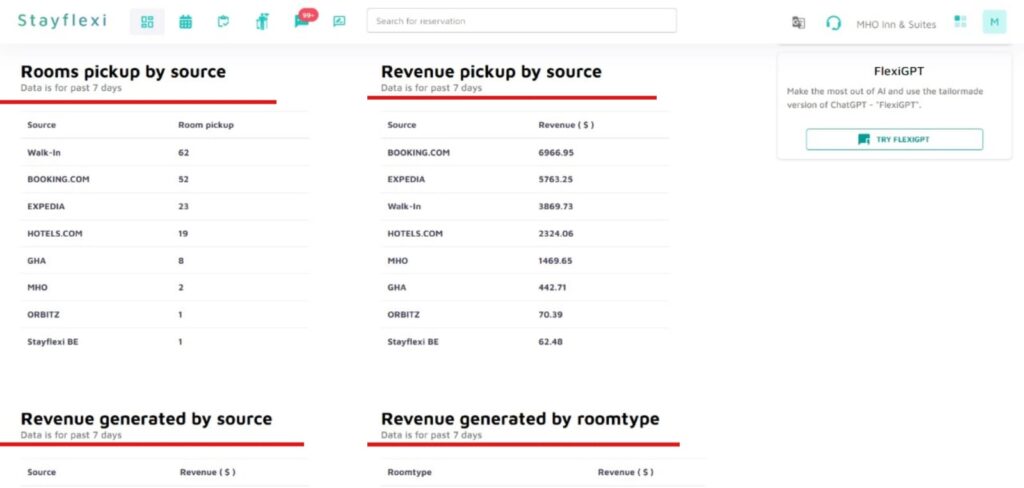Open the M user profile avatar
Image resolution: width=1024 pixels, height=488 pixels.
tap(995, 22)
